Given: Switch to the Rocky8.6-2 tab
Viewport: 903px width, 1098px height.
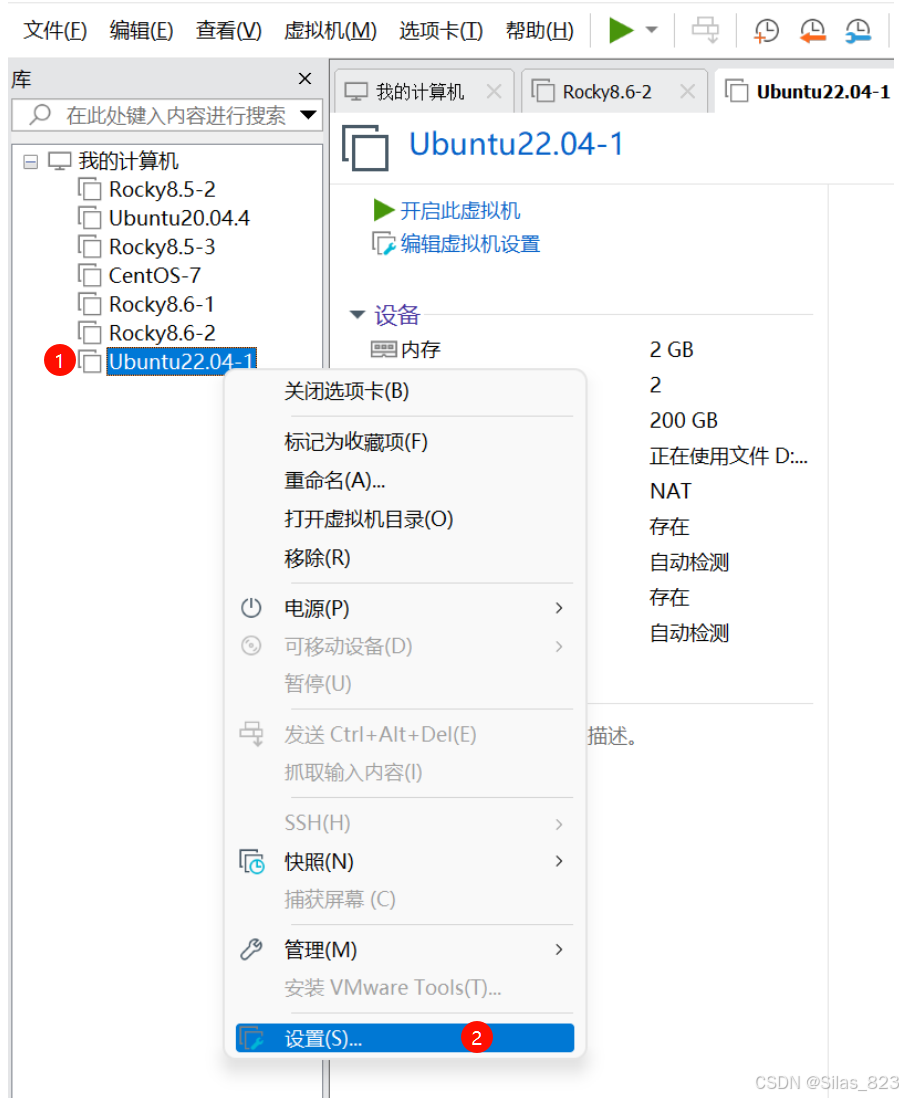Looking at the screenshot, I should (606, 92).
